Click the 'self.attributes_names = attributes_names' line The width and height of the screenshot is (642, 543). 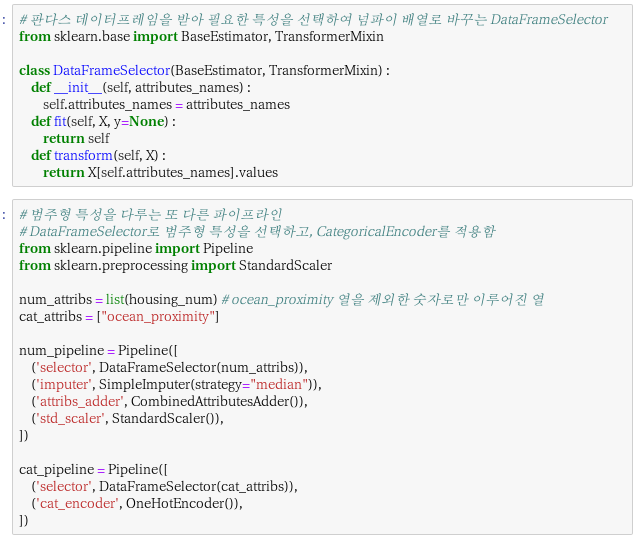[167, 104]
